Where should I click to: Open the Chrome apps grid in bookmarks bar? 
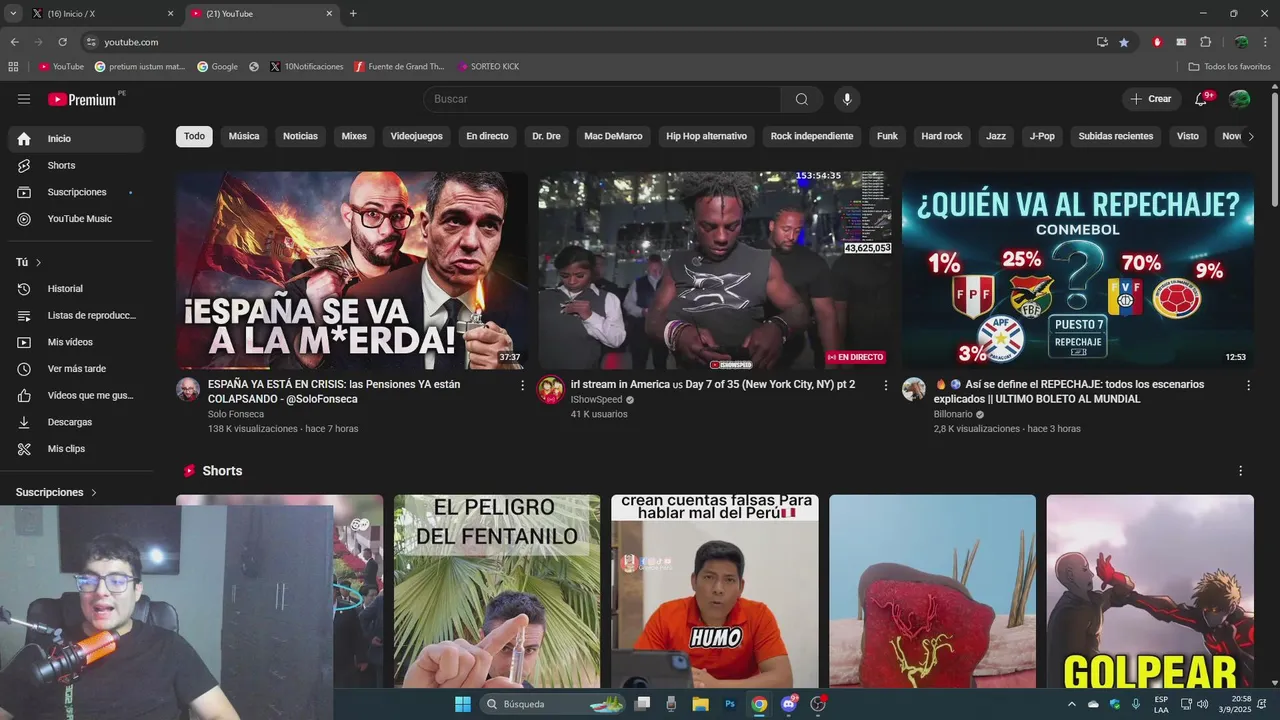[x=13, y=66]
